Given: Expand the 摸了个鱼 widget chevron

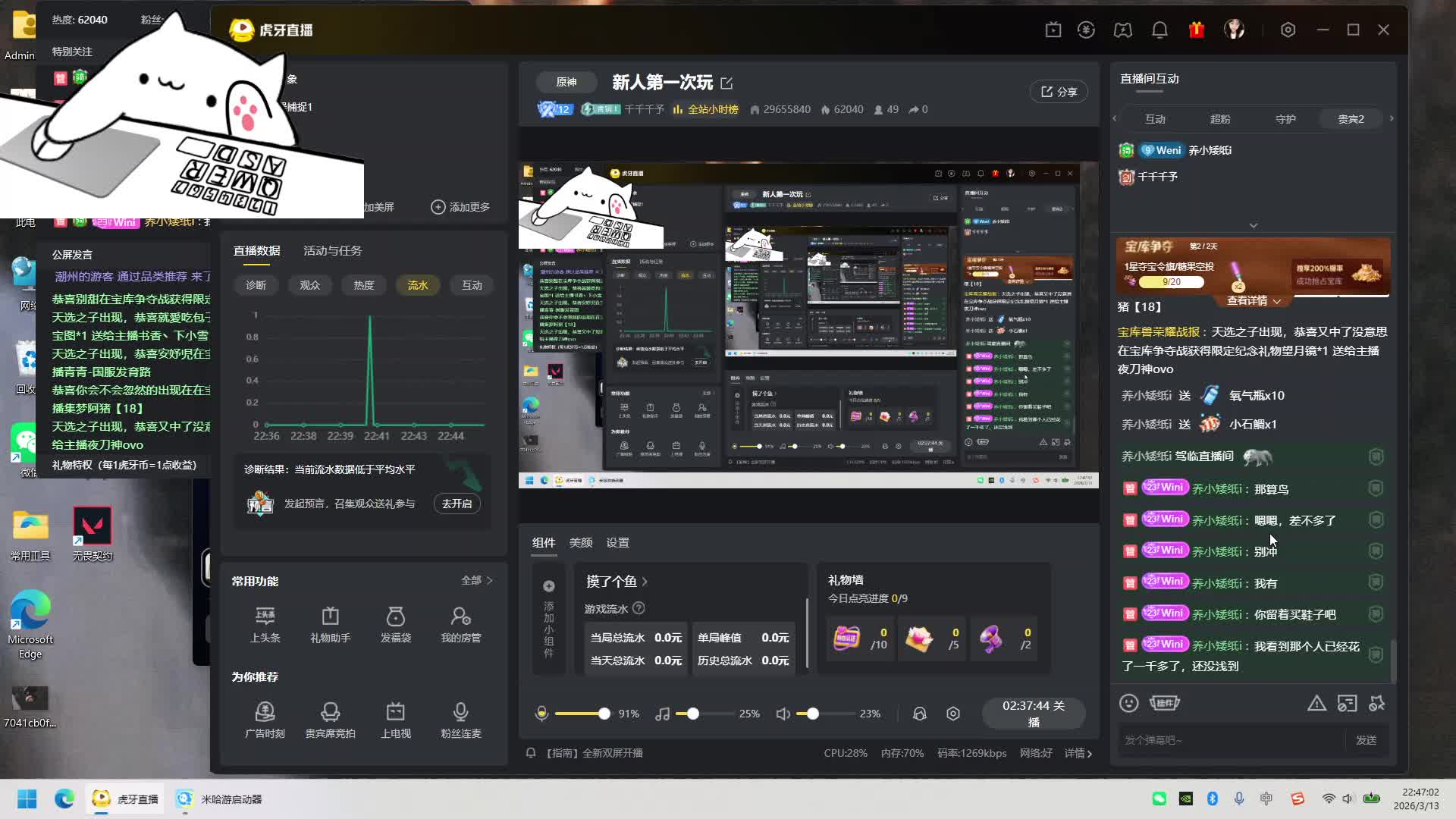Looking at the screenshot, I should coord(645,582).
